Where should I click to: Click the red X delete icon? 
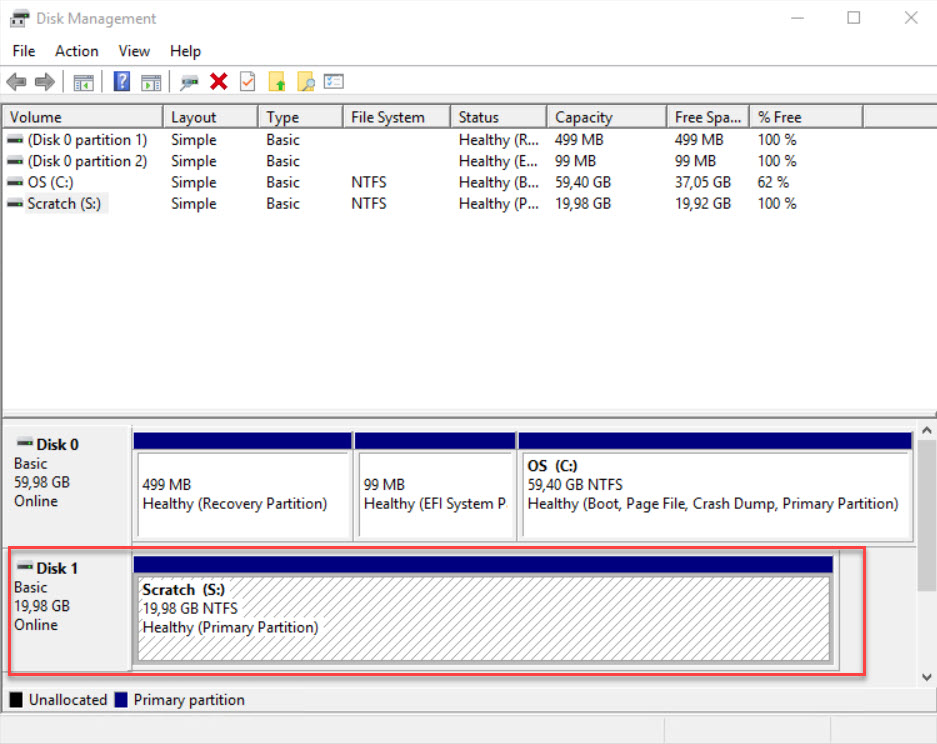(218, 82)
